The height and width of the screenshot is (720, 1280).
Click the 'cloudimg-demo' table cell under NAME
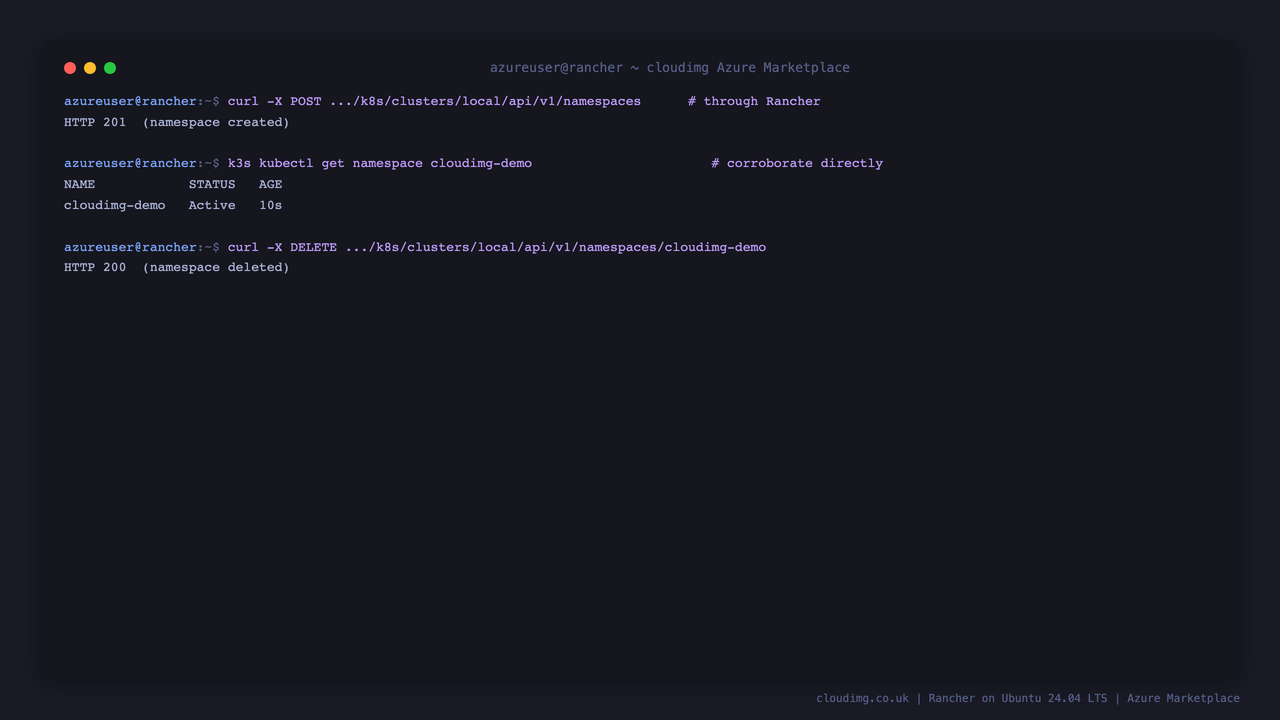[115, 205]
